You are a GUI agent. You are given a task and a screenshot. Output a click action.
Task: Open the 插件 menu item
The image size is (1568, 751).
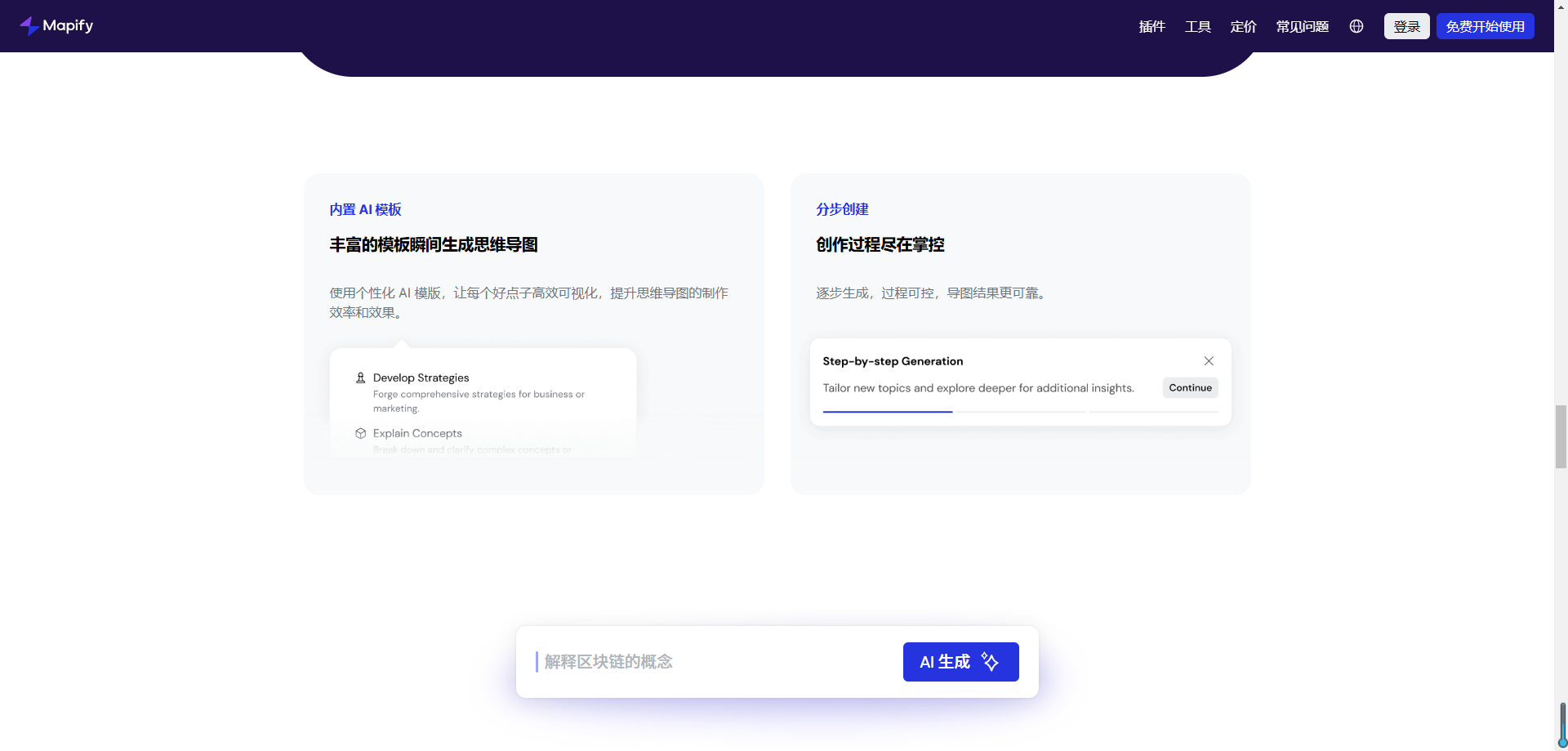1151,26
